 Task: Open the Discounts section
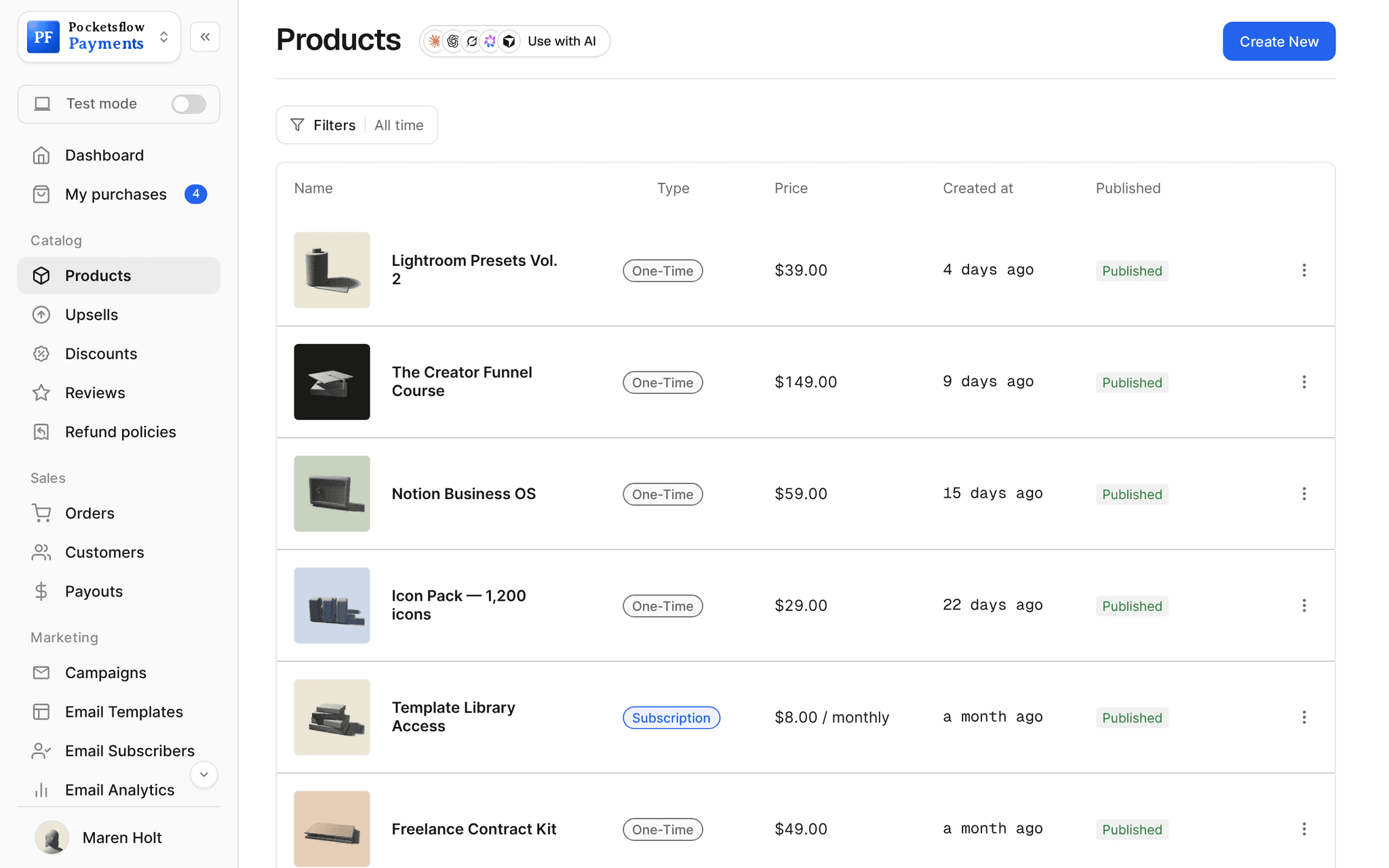coord(119,354)
